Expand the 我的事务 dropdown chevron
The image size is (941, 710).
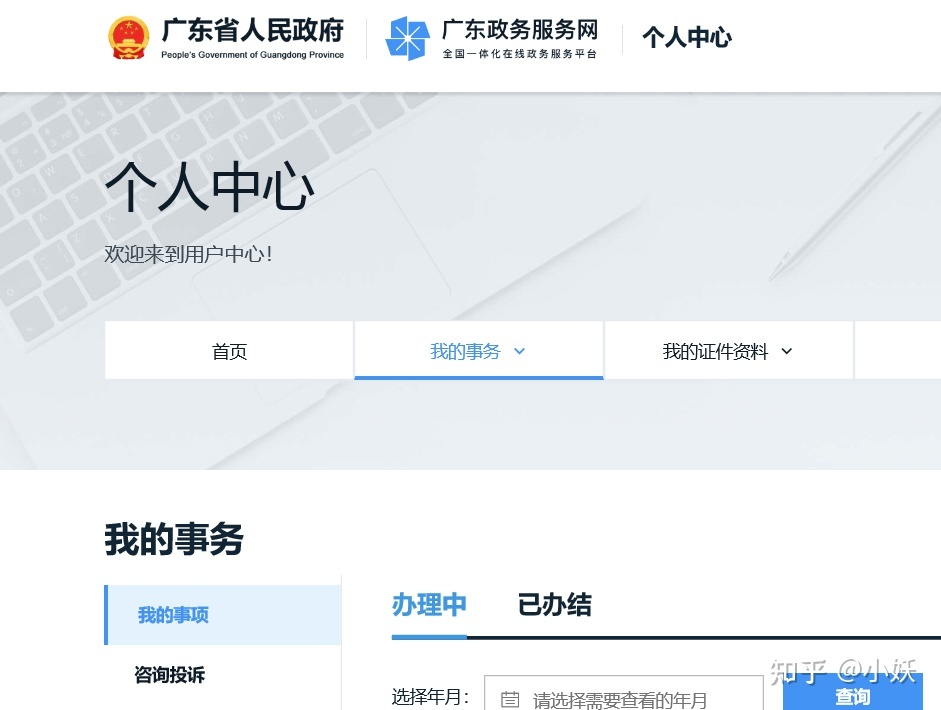520,352
